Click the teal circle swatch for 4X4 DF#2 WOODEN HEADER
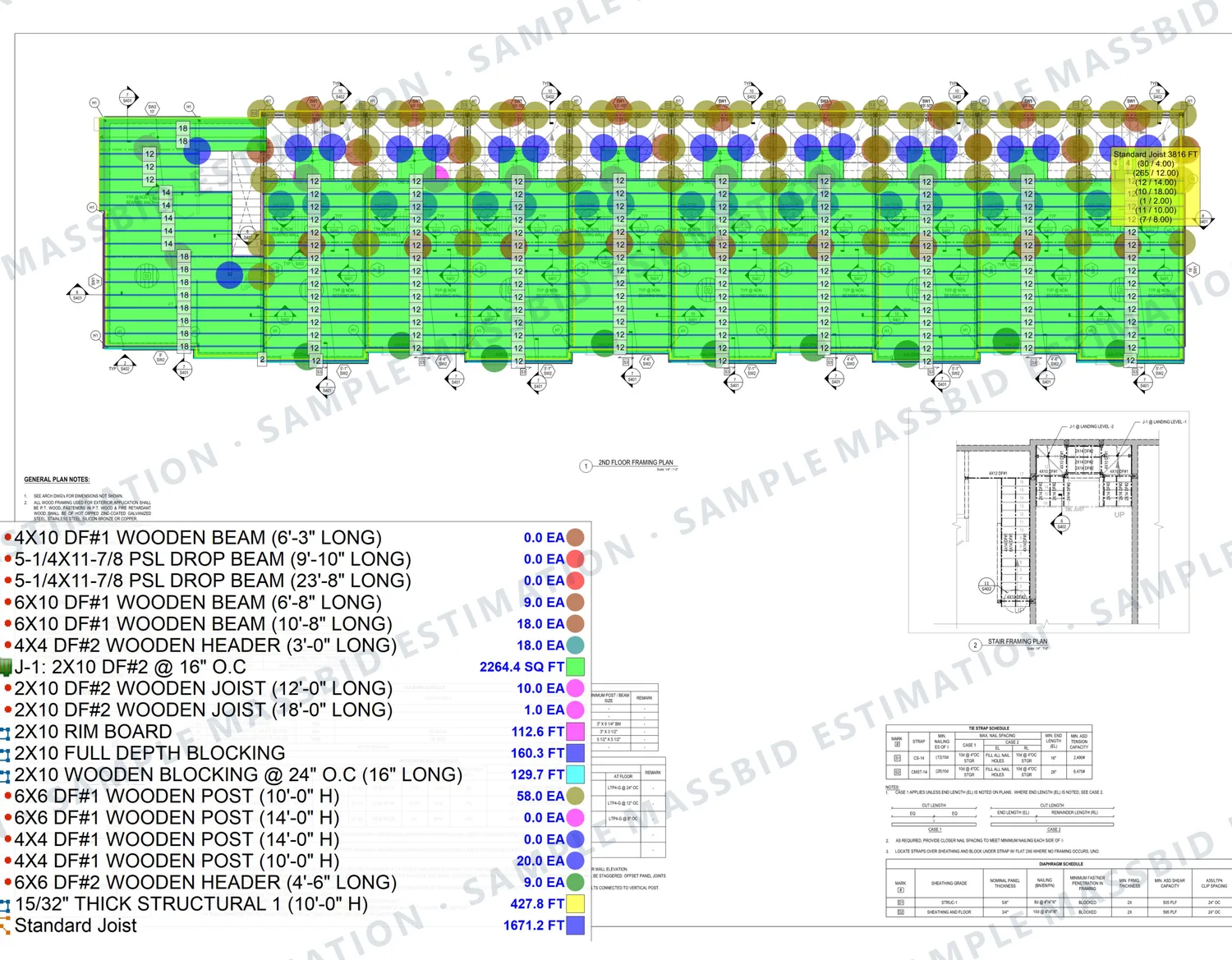Image resolution: width=1232 pixels, height=960 pixels. pos(576,645)
